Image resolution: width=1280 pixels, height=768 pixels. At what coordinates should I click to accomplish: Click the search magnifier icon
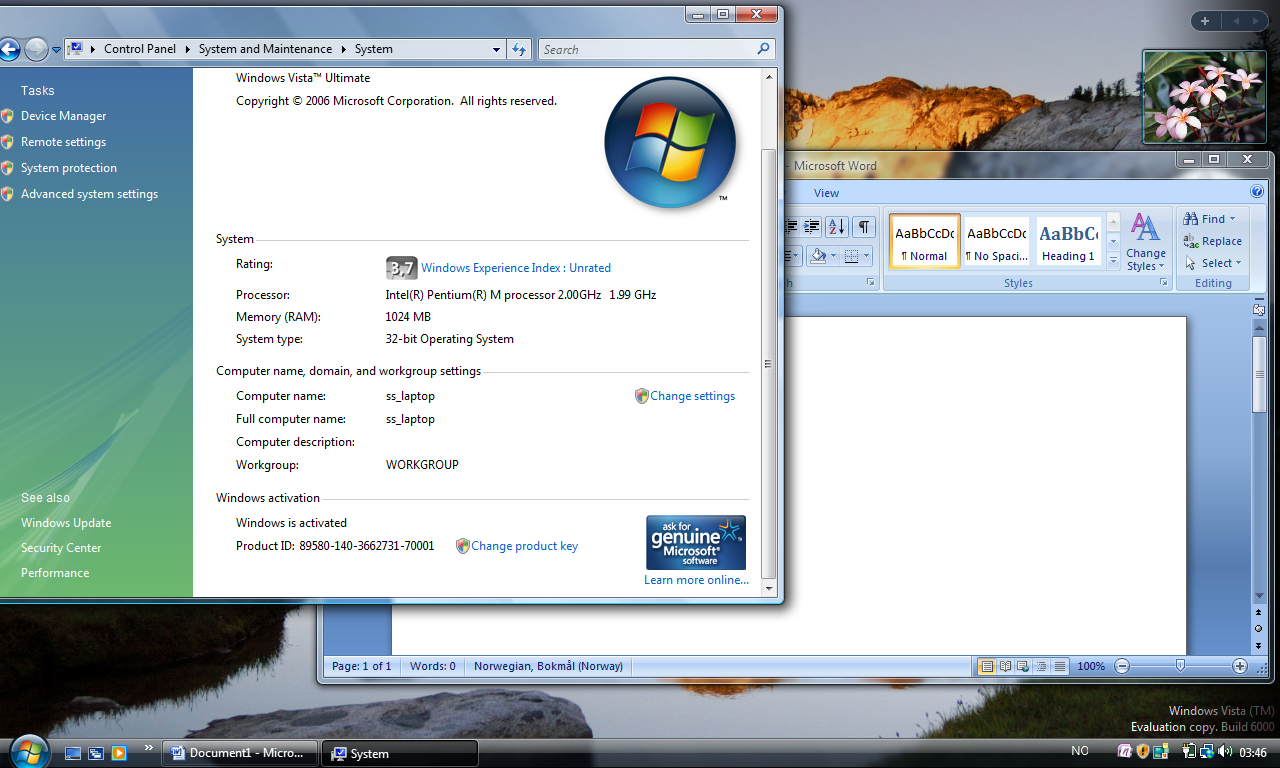pos(764,49)
